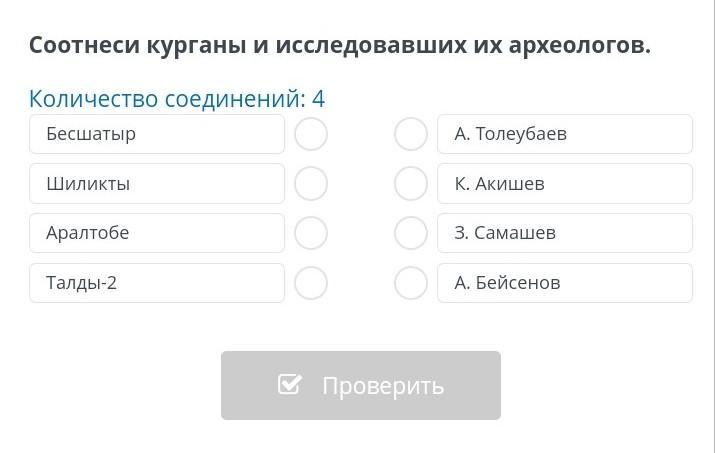Click the connector circle next to Аралтобе
The height and width of the screenshot is (453, 715).
[x=311, y=233]
